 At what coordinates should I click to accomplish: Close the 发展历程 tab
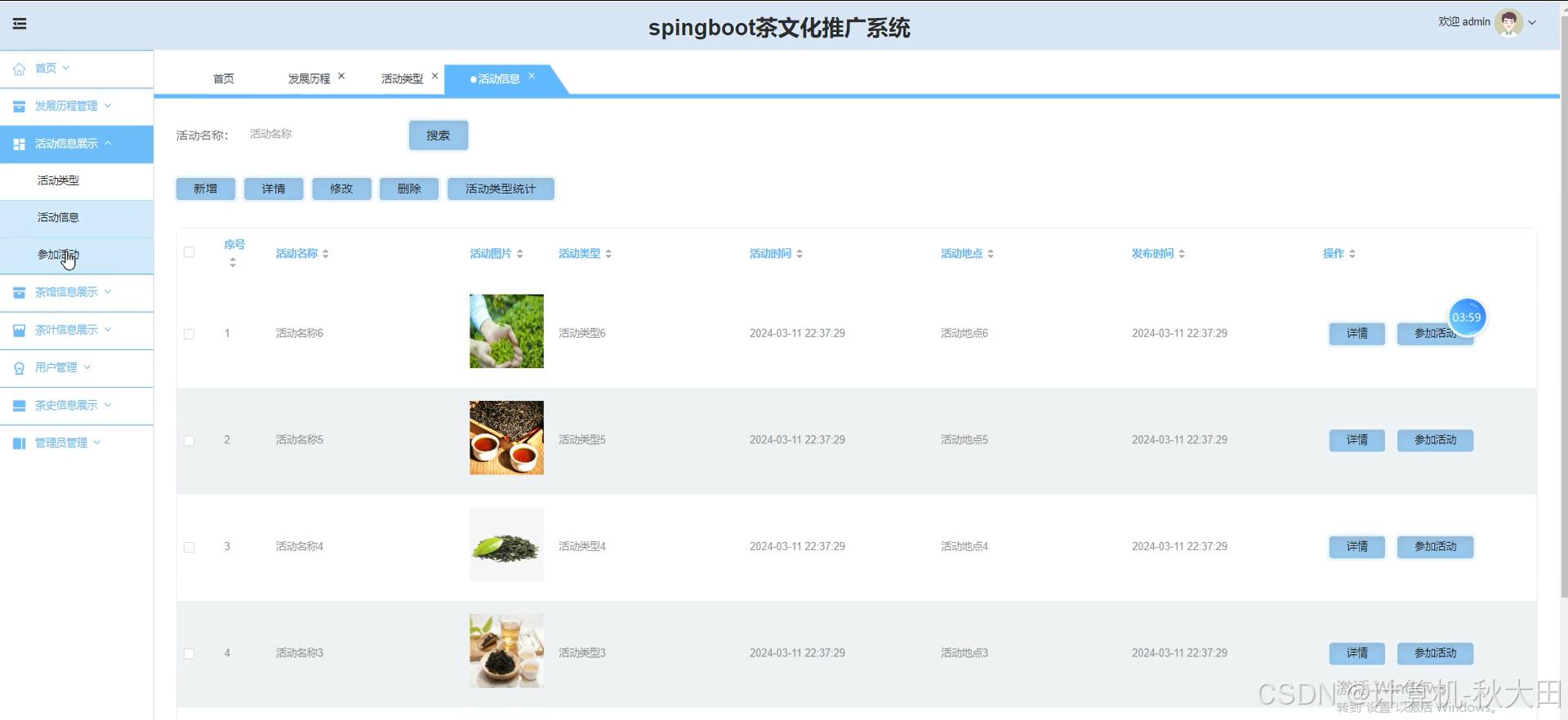pos(341,76)
